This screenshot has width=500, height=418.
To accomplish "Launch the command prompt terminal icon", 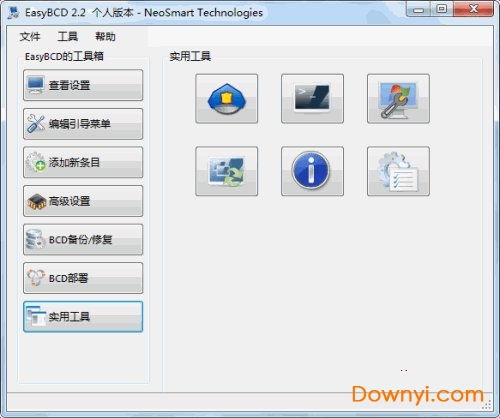I will (x=312, y=99).
